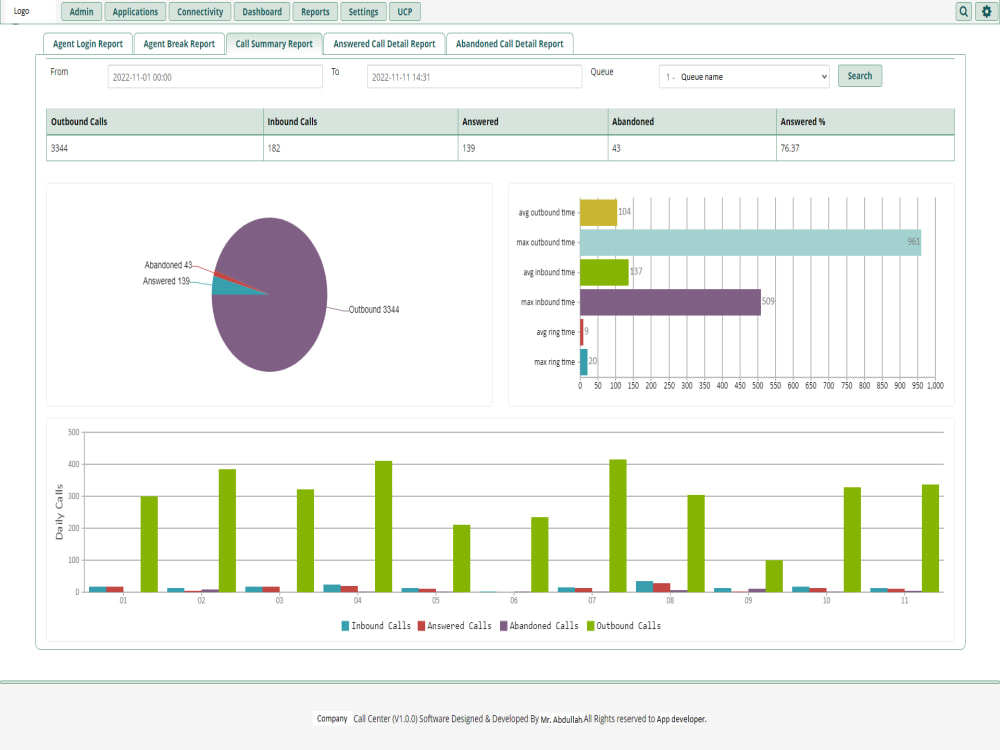Image resolution: width=1000 pixels, height=750 pixels.
Task: Click the Search button to run the report
Action: point(859,76)
